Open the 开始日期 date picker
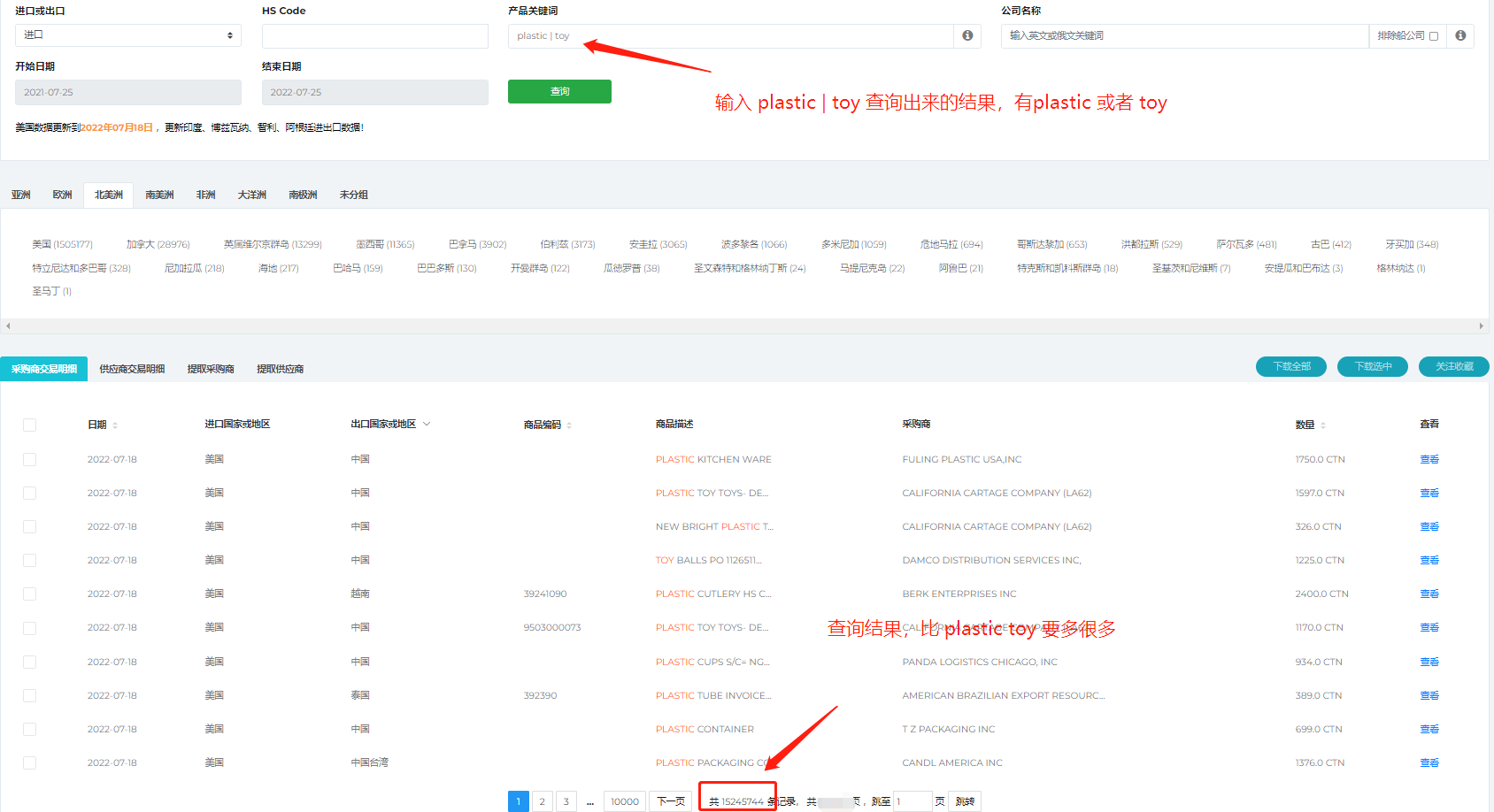Viewport: 1494px width, 812px height. click(128, 92)
